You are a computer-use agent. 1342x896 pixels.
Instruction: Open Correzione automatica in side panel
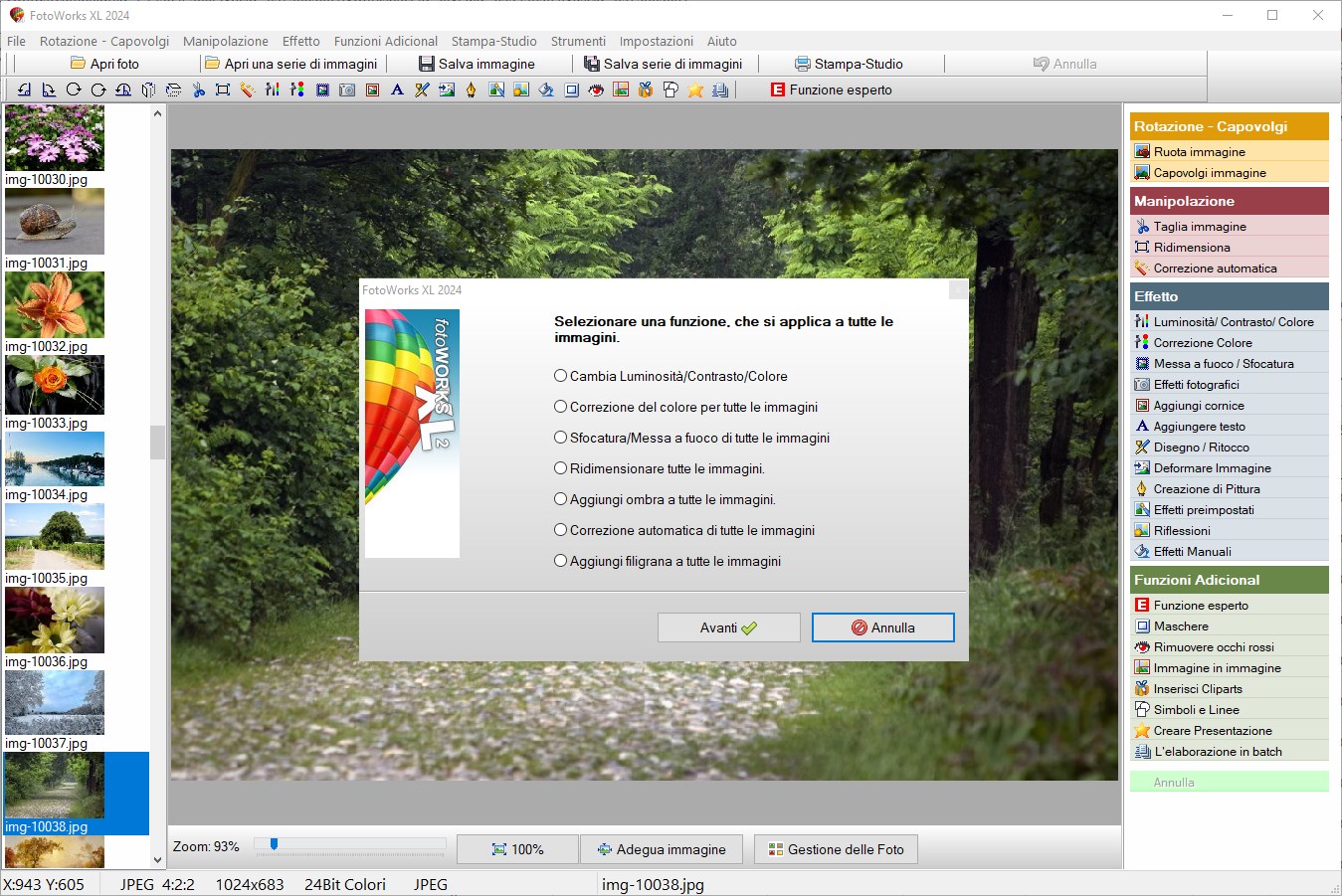tap(1229, 268)
